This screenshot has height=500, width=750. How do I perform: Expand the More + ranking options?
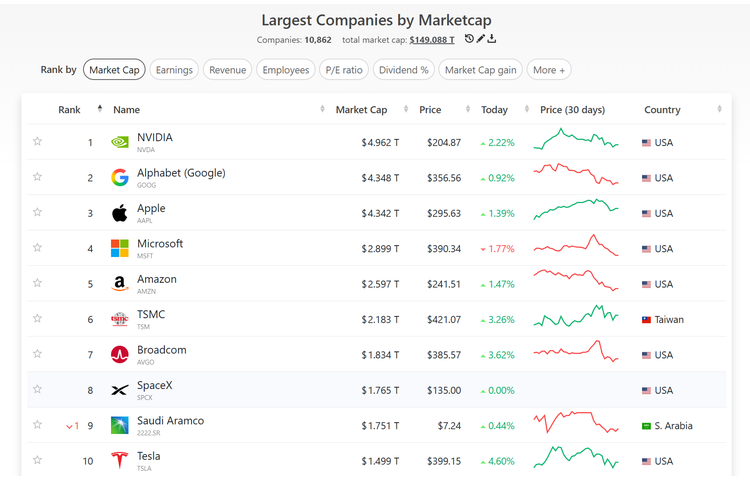[549, 70]
